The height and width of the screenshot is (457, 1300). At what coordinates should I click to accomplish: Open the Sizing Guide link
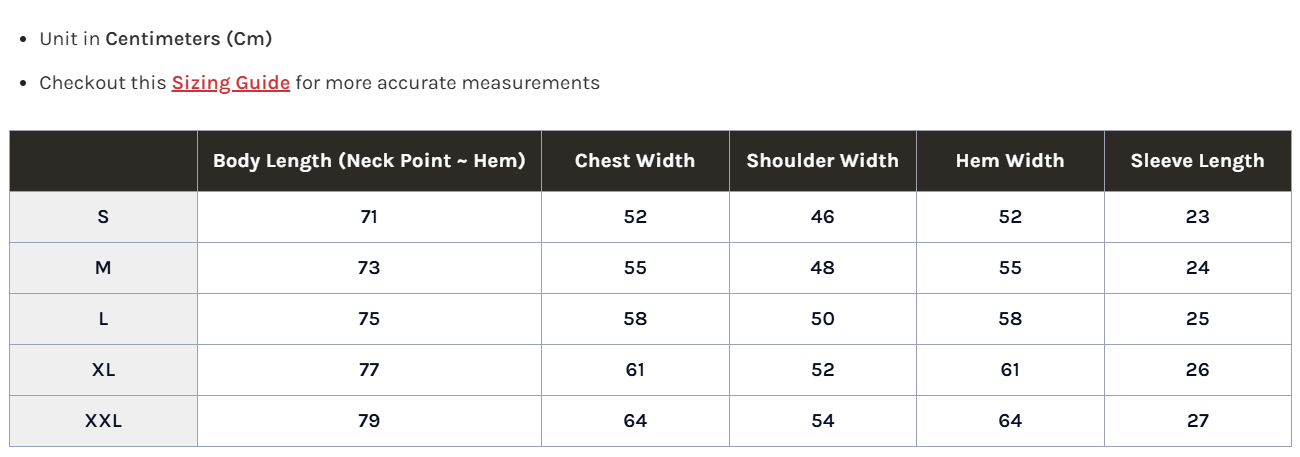tap(231, 83)
